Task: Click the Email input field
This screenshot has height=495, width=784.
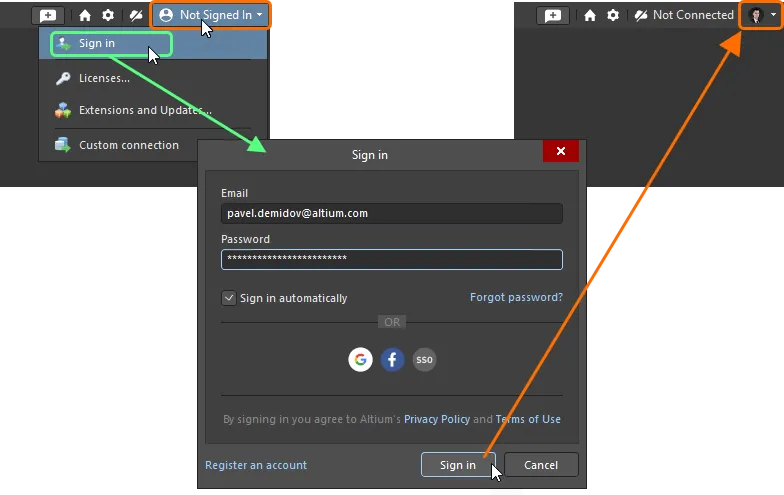Action: pos(392,214)
